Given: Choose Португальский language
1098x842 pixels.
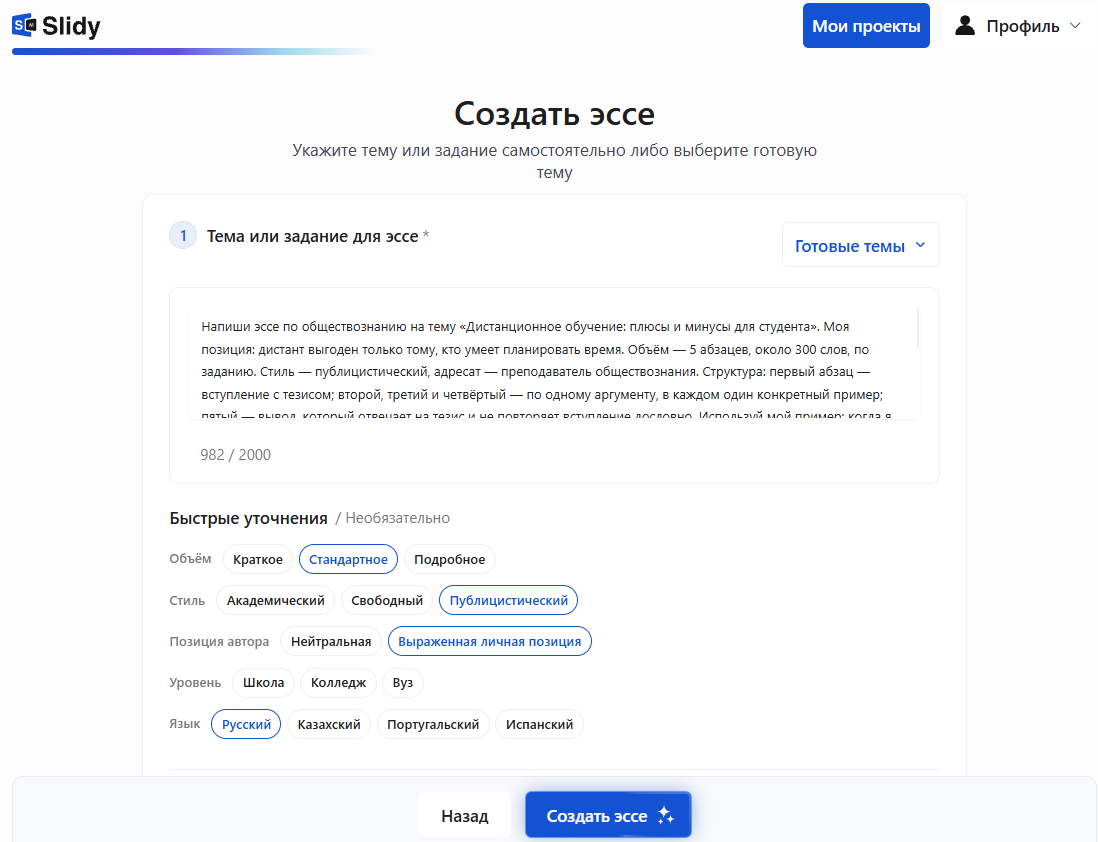Looking at the screenshot, I should (x=433, y=724).
